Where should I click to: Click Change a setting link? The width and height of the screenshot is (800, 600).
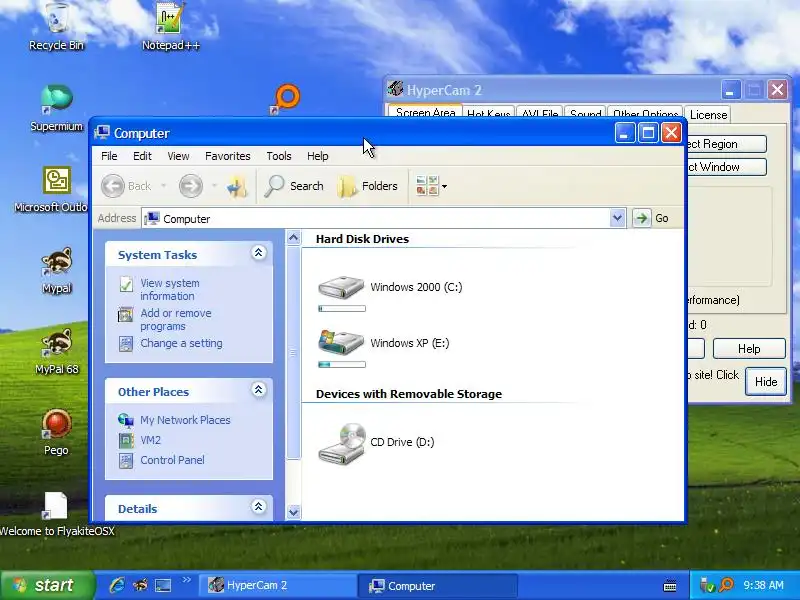pos(181,343)
